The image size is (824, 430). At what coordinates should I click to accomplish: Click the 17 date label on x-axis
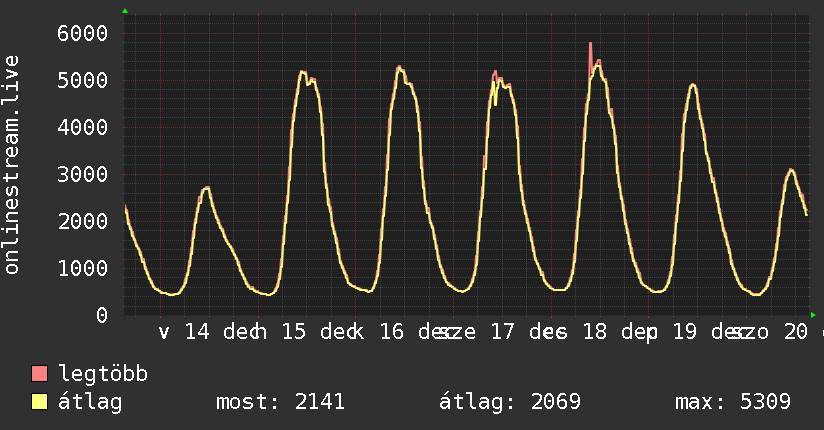(502, 332)
